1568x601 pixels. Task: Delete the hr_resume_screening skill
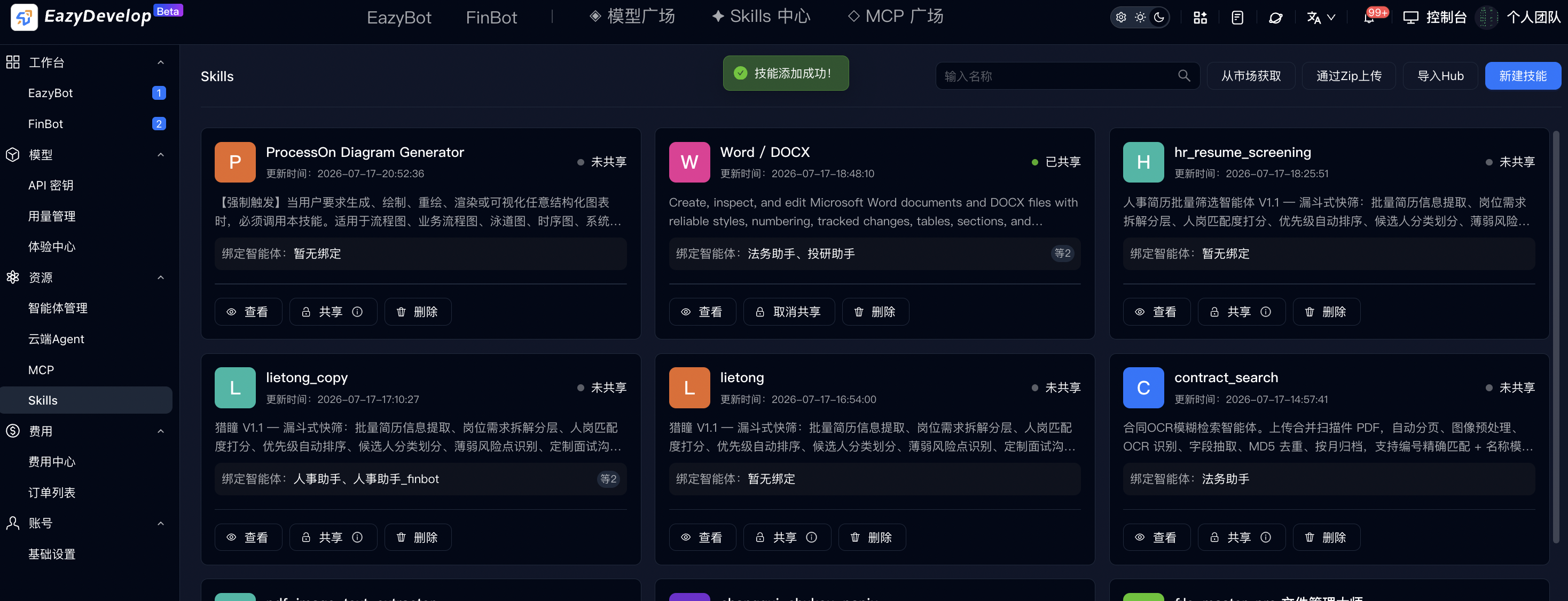click(x=1327, y=312)
